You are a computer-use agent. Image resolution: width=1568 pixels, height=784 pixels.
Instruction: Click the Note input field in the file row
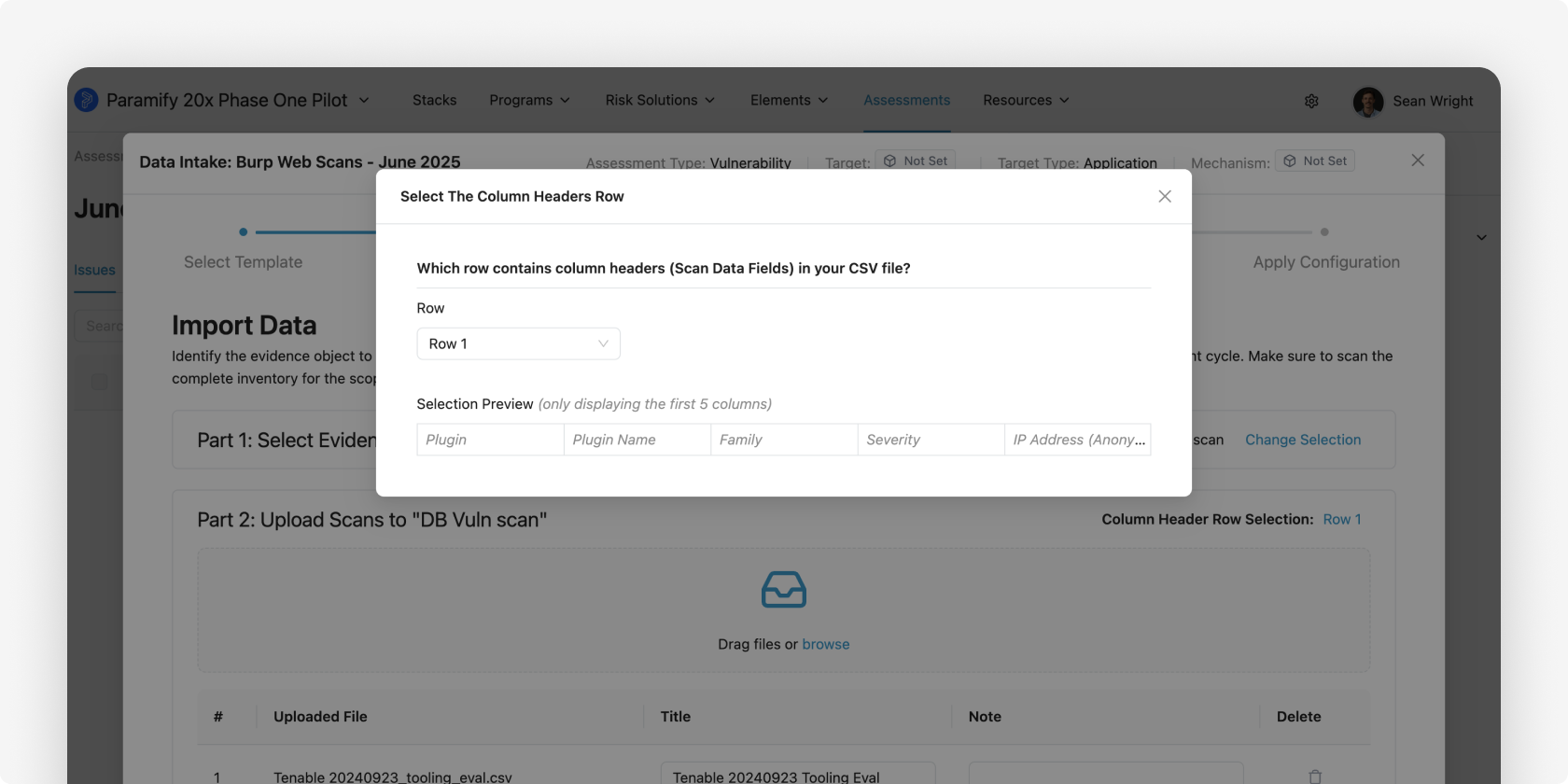(x=1106, y=773)
